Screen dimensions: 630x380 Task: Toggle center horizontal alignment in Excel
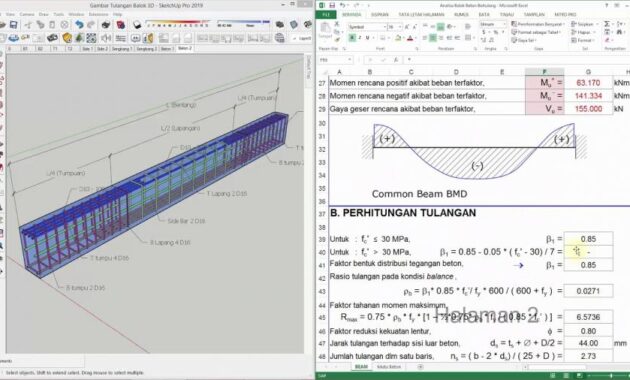coord(433,38)
